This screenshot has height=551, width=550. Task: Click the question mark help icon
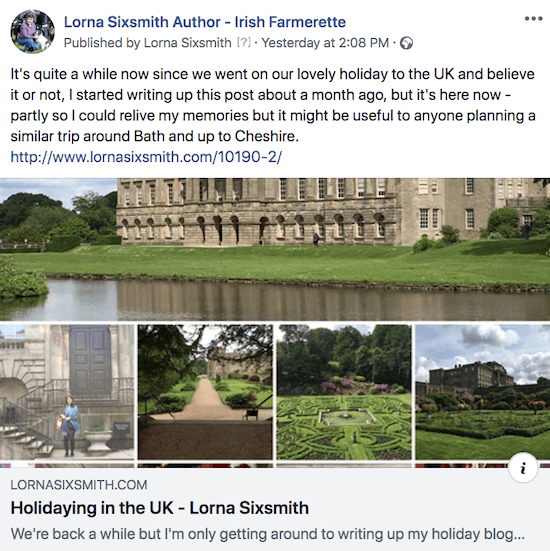(x=244, y=43)
